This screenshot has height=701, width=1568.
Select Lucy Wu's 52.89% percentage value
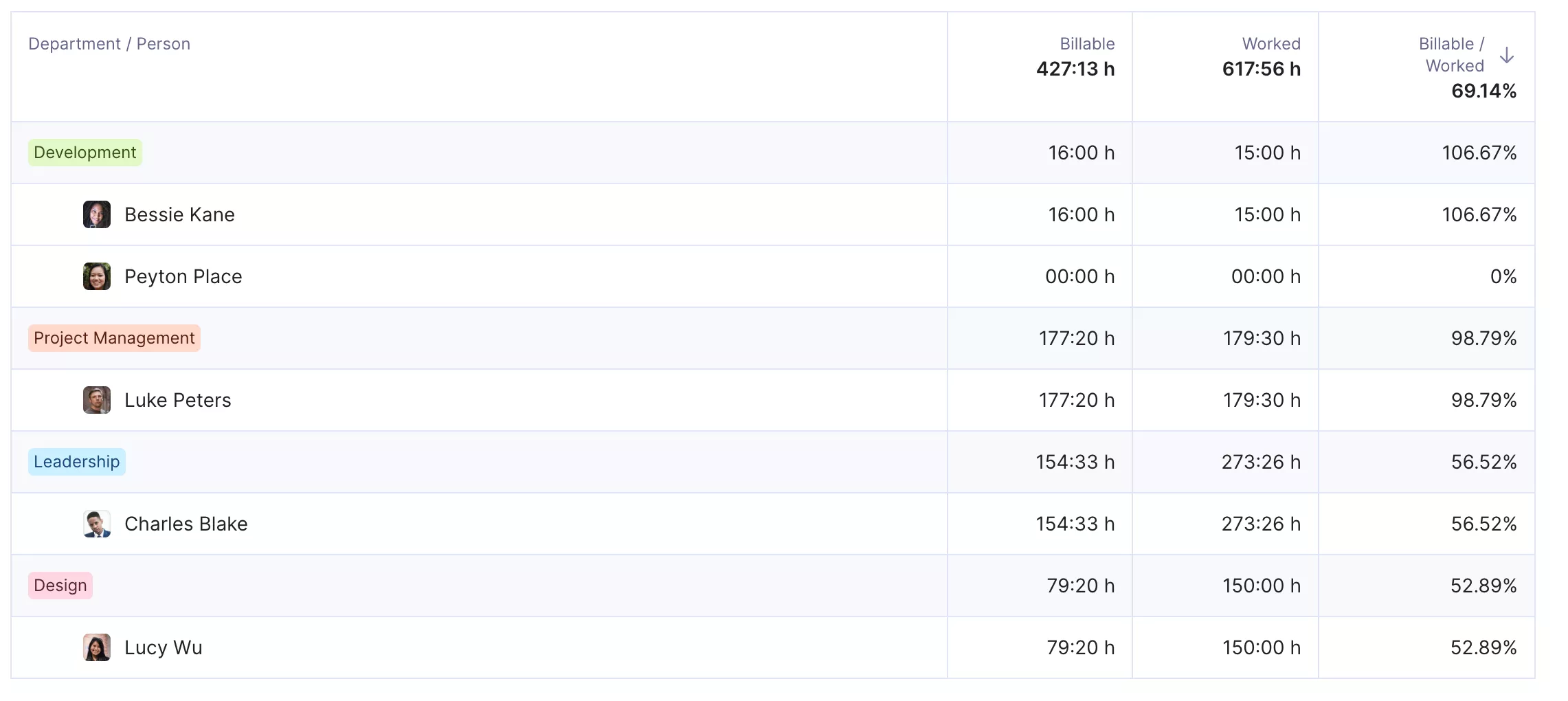tap(1483, 647)
